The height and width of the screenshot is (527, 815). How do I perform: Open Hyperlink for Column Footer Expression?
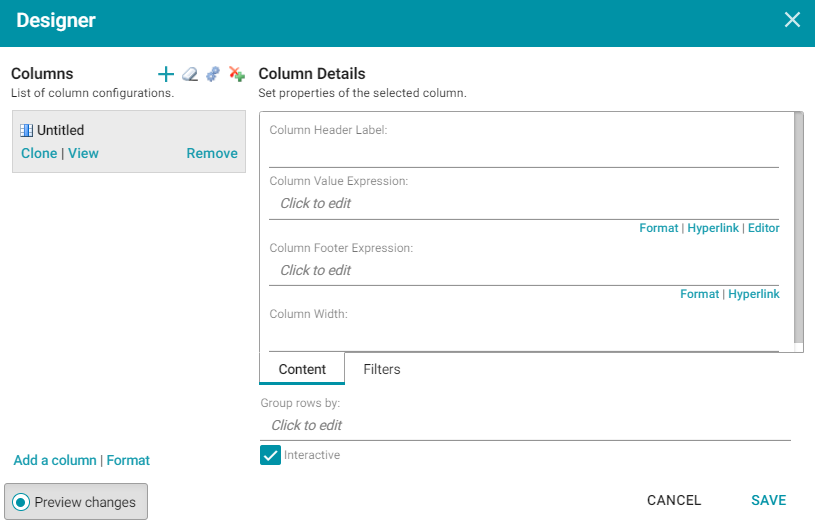click(754, 294)
